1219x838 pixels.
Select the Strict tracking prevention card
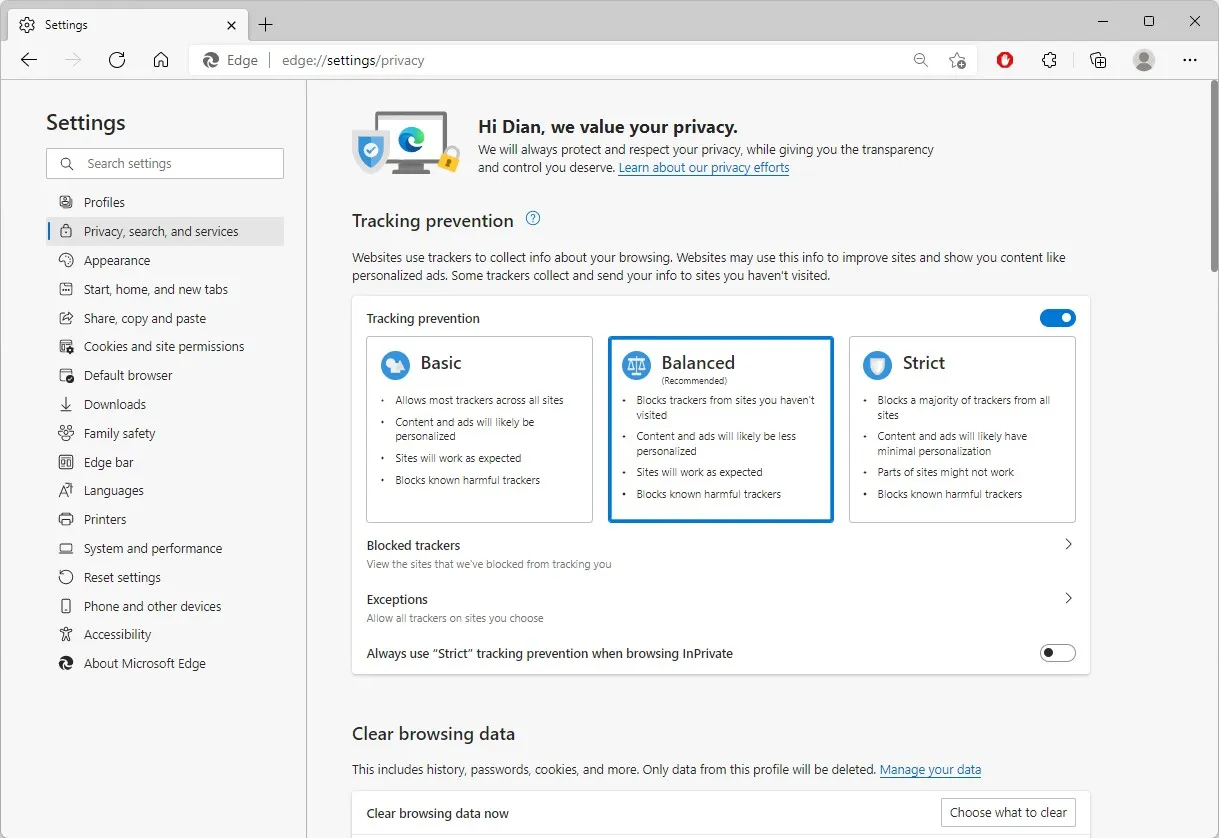tap(961, 429)
